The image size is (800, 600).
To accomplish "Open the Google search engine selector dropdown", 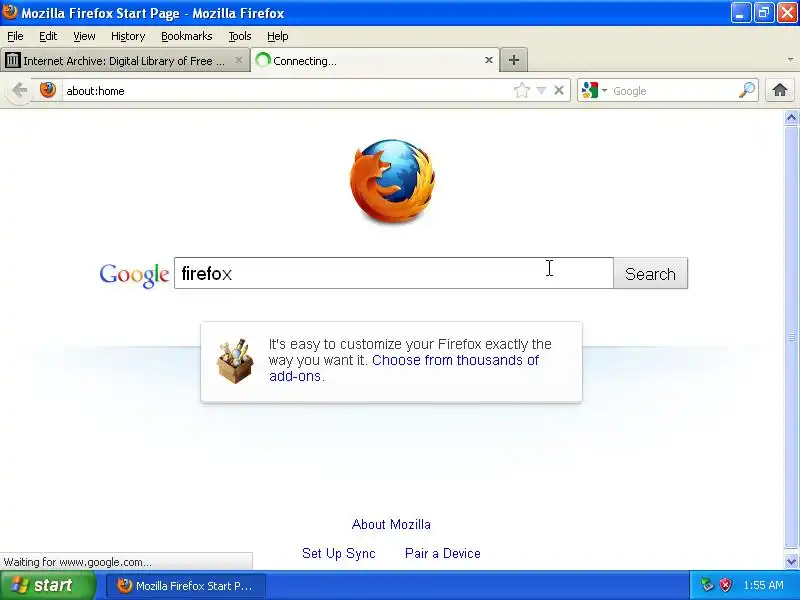I will [x=595, y=90].
